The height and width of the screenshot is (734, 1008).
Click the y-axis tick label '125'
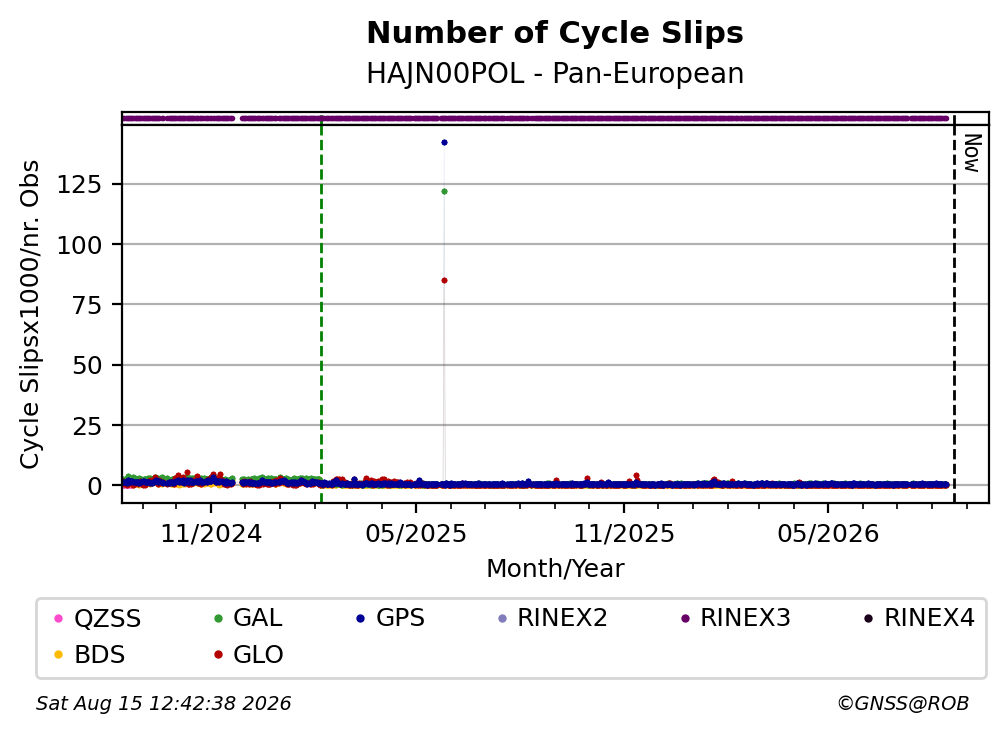coord(79,185)
